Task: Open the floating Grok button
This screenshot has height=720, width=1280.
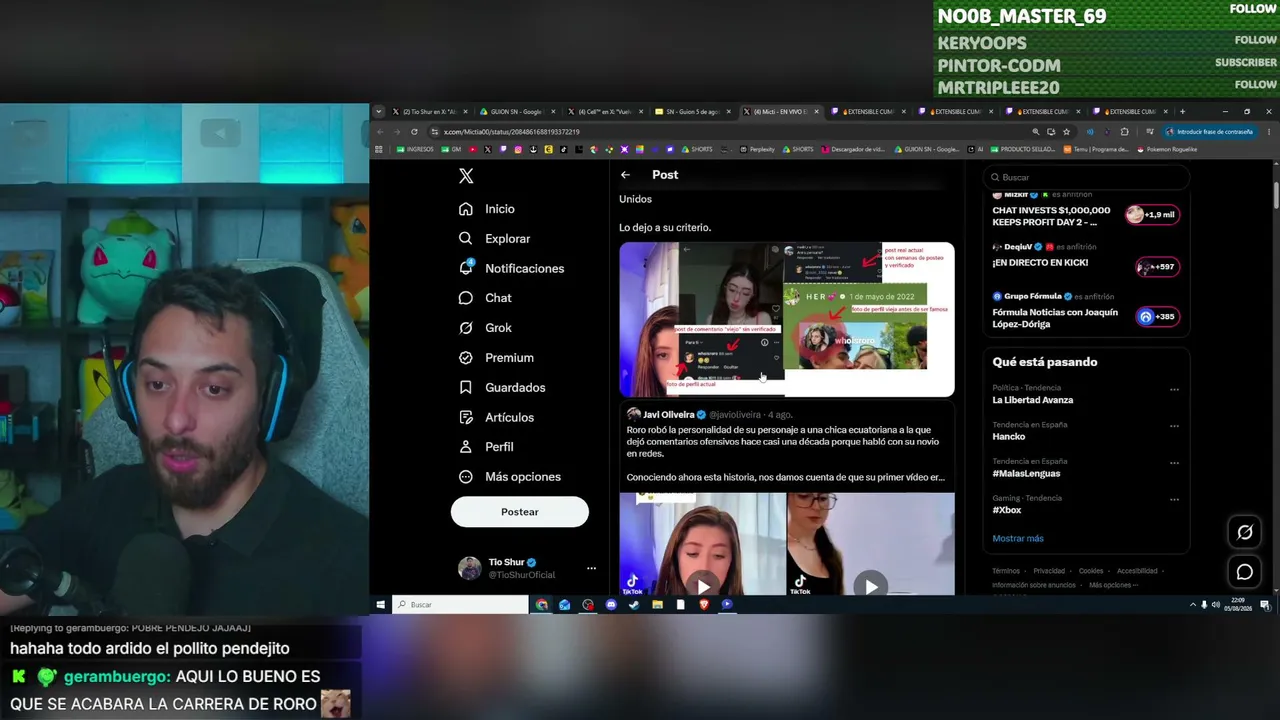Action: [x=1245, y=532]
